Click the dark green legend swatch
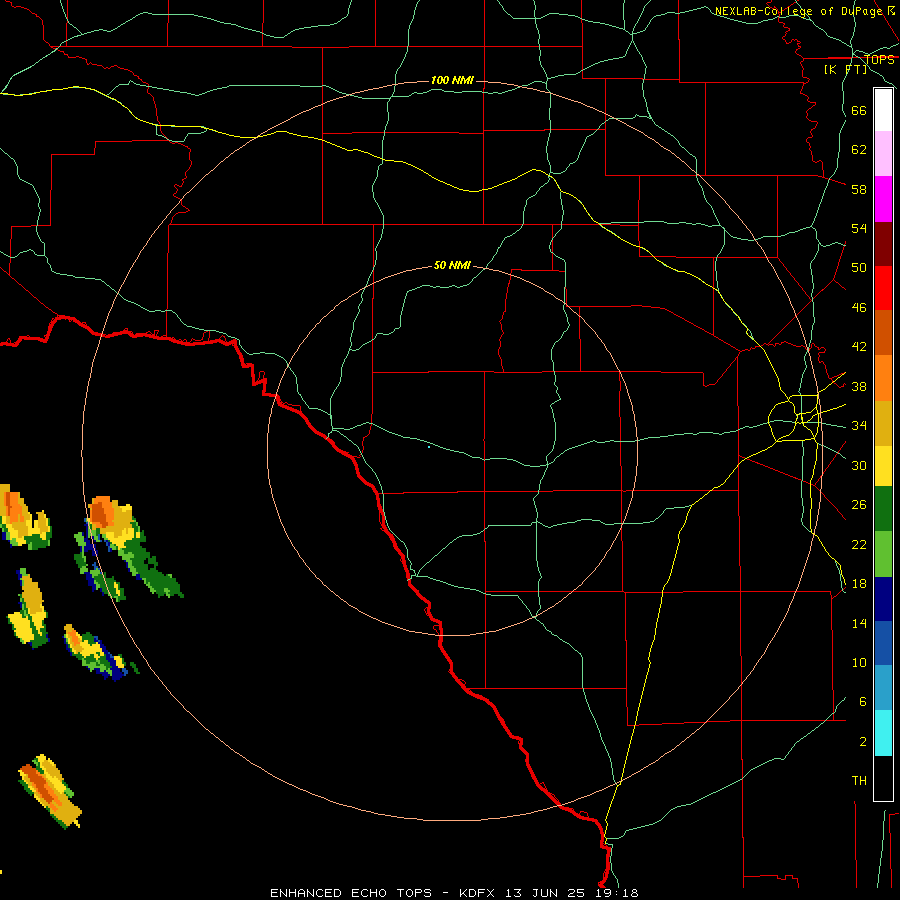This screenshot has height=900, width=900. coord(883,509)
